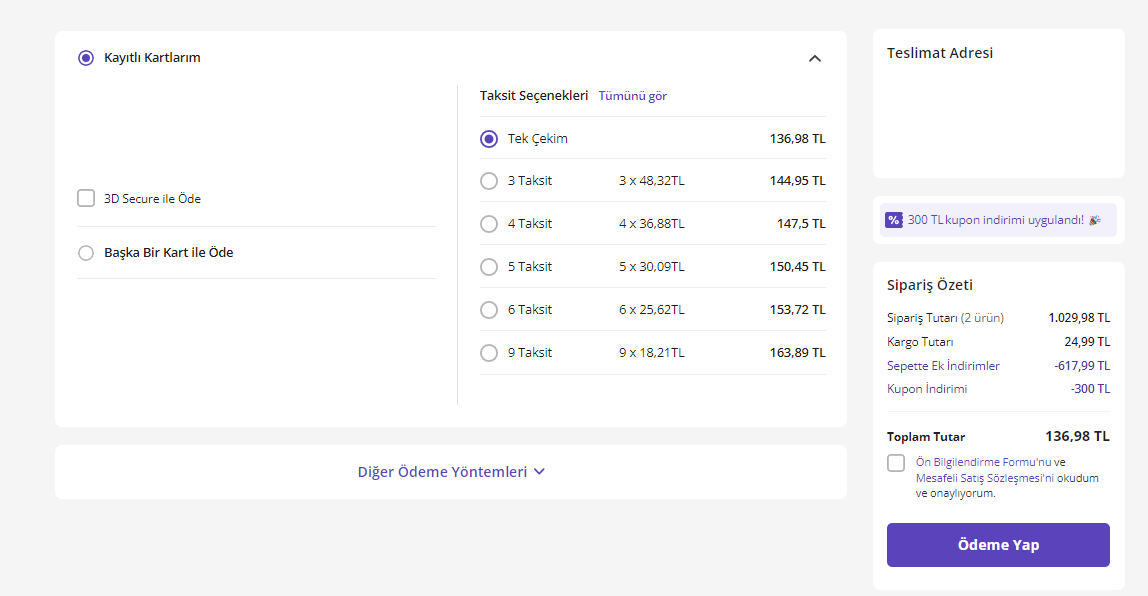Expand Diğer Ödeme Yöntemleri chevron
1148x596 pixels.
coord(539,472)
